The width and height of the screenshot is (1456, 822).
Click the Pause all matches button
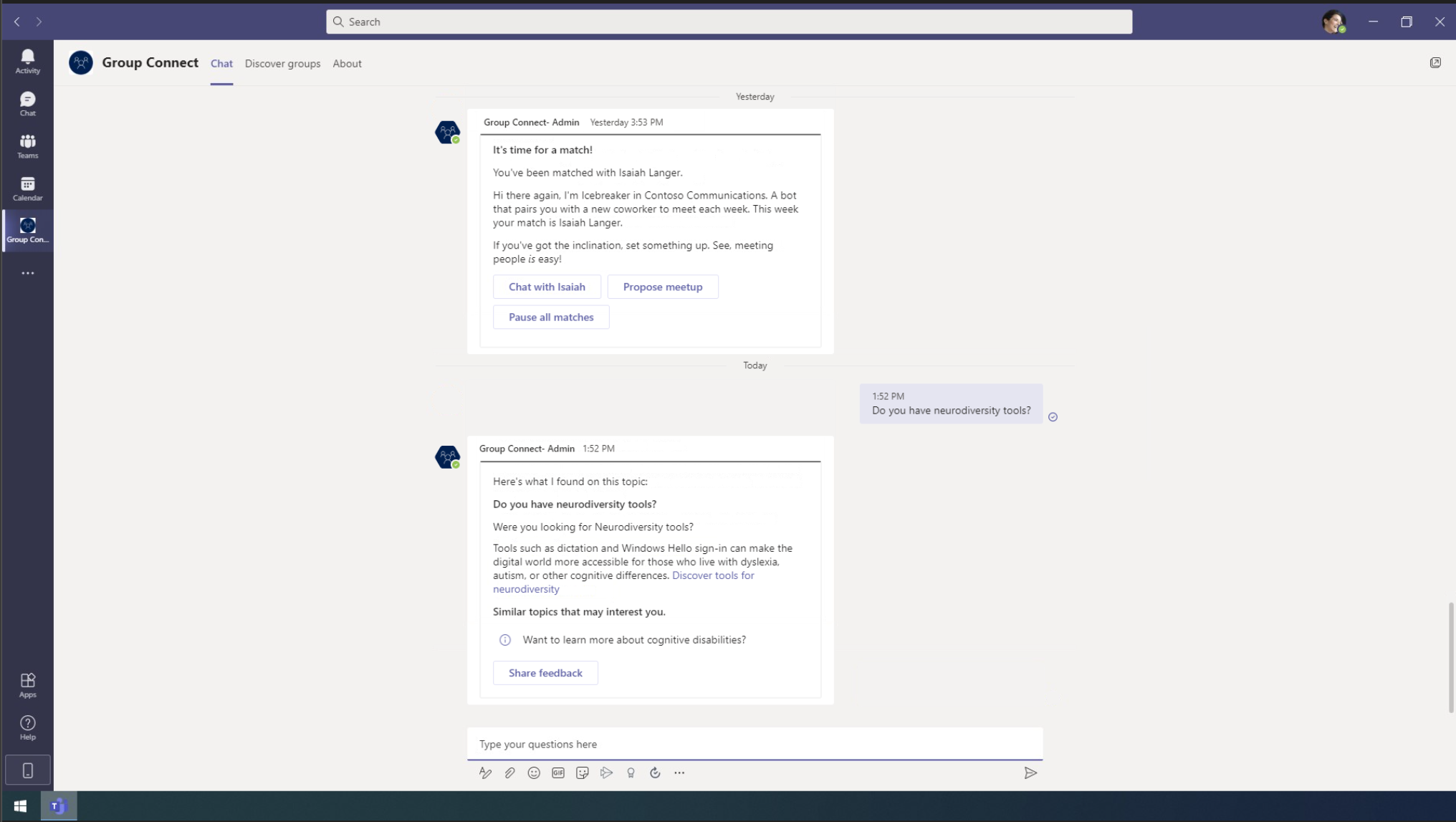[552, 316]
